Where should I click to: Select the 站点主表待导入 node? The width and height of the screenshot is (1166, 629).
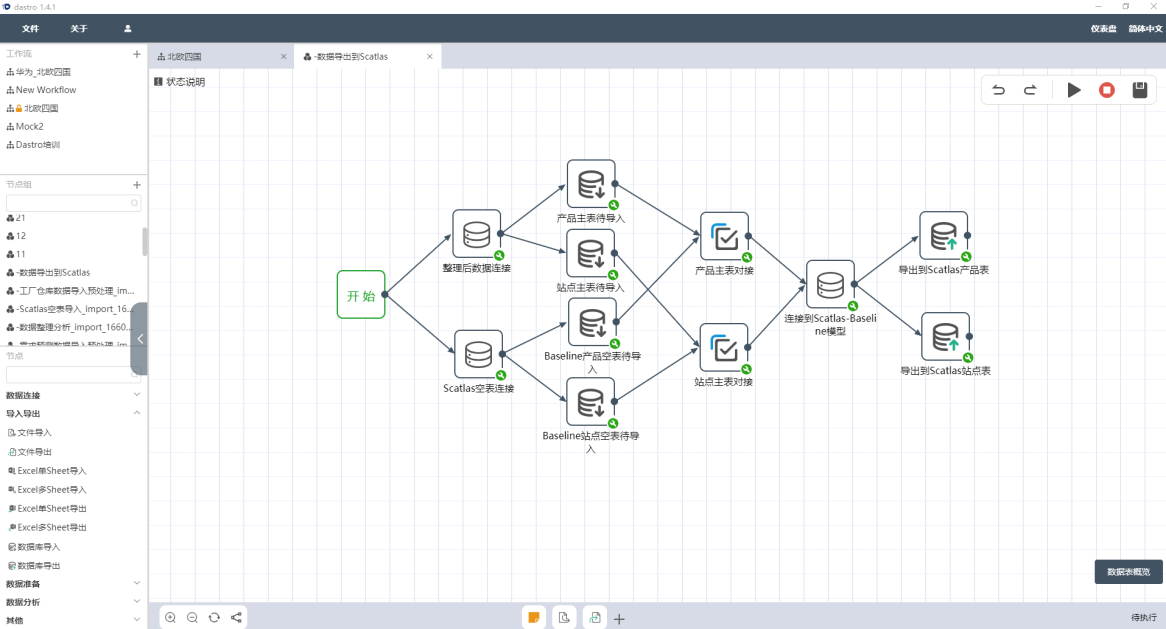point(591,253)
